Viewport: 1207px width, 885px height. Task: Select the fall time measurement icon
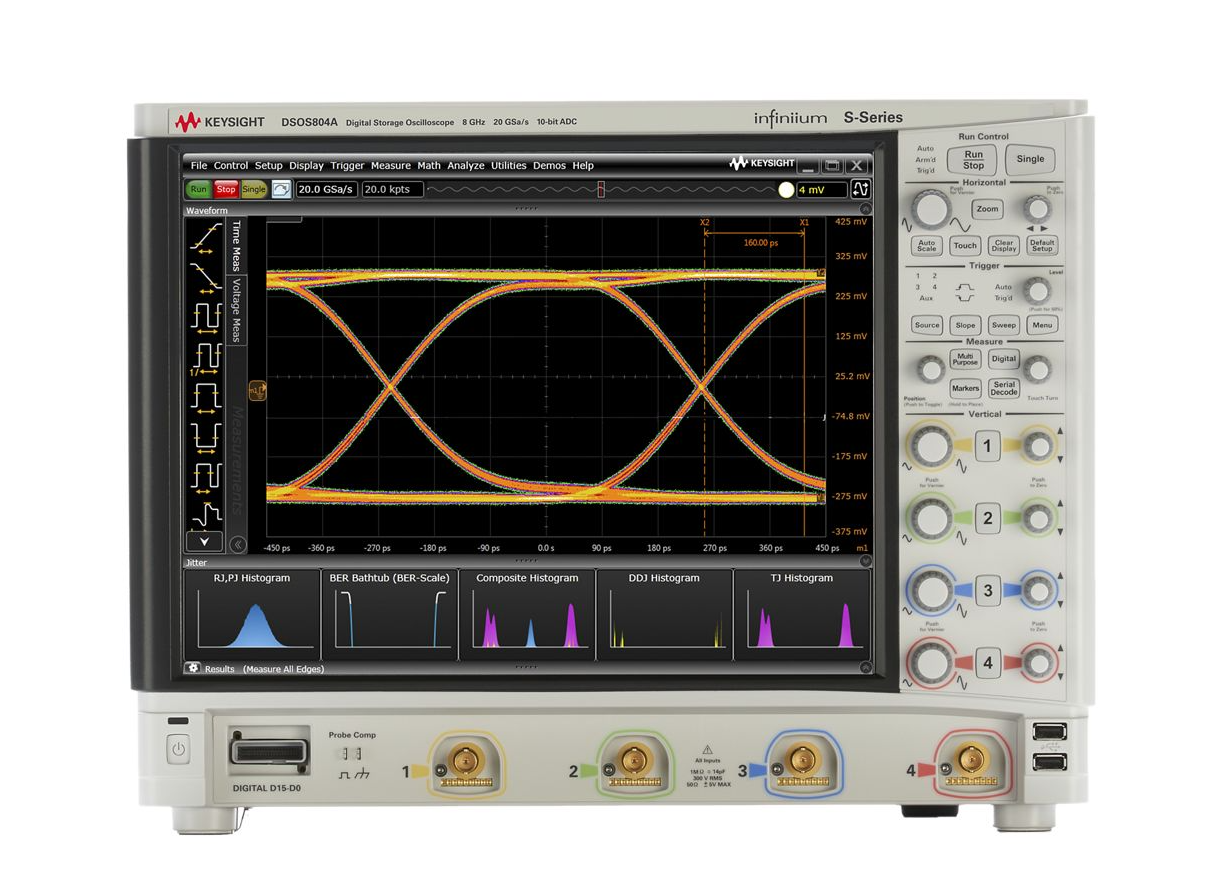click(206, 277)
